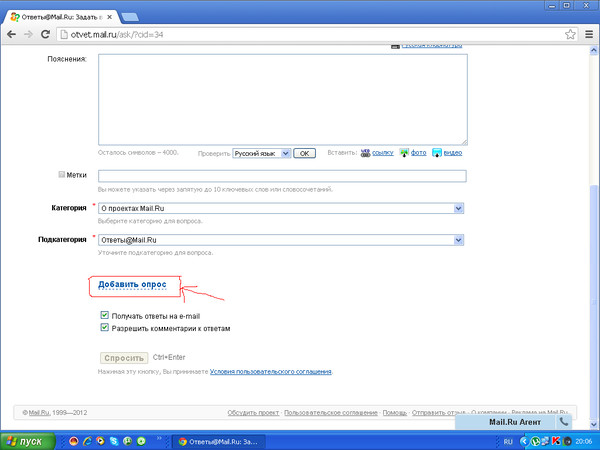Viewport: 600px width, 450px height.
Task: Click the insert video icon
Action: point(437,153)
